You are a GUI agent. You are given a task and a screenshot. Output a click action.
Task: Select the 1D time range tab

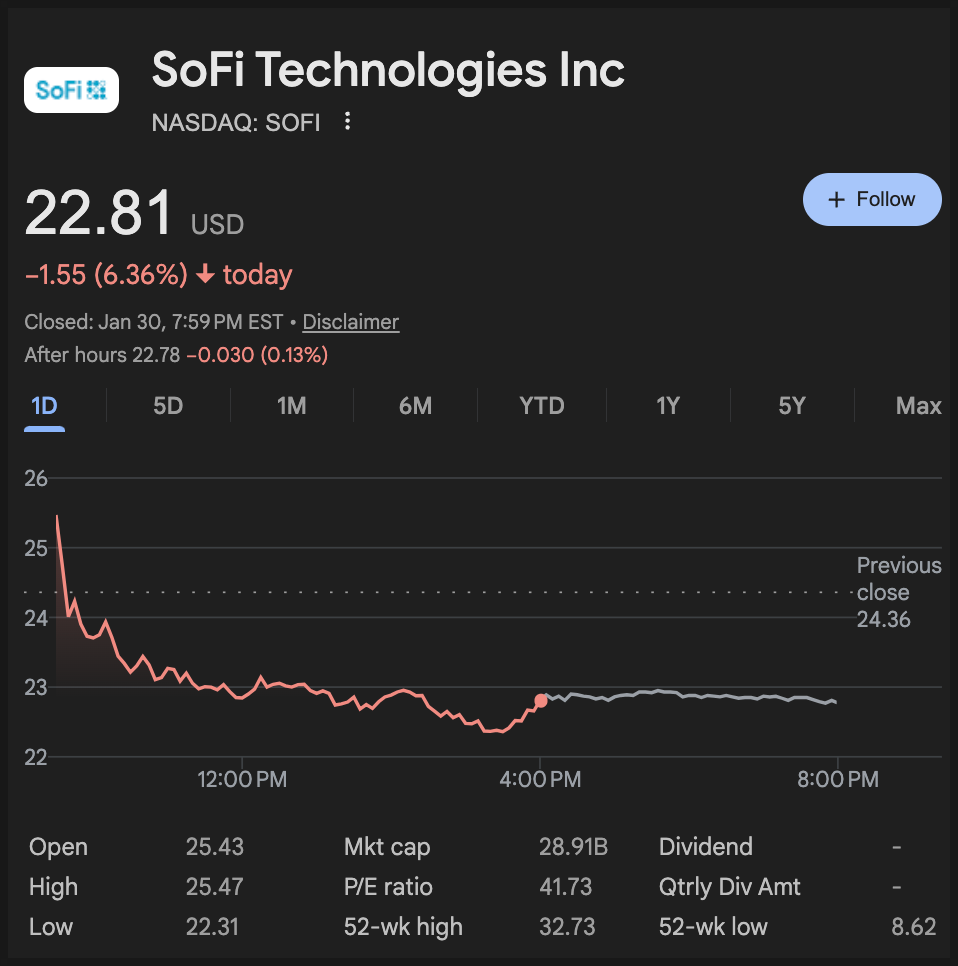coord(44,406)
